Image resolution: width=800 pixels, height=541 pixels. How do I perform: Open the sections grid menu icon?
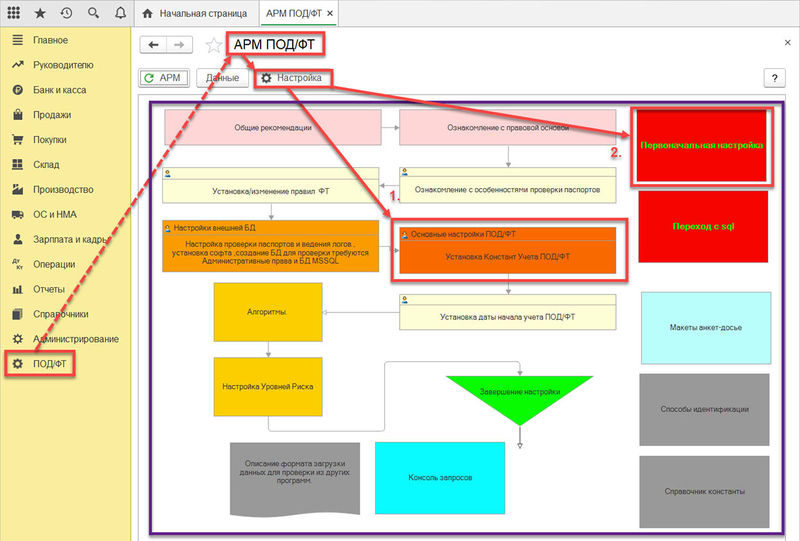14,14
